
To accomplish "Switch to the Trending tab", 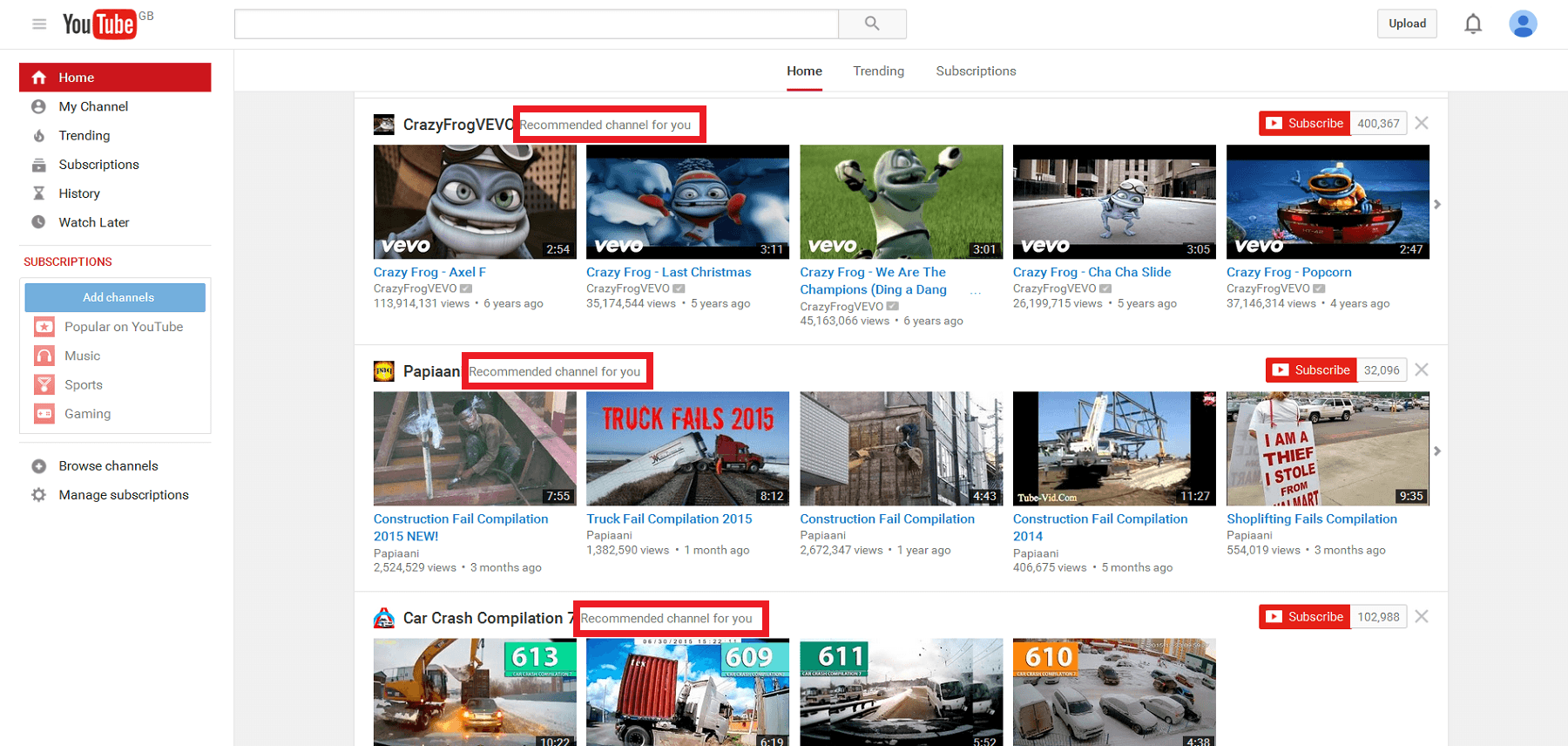I will coord(878,71).
